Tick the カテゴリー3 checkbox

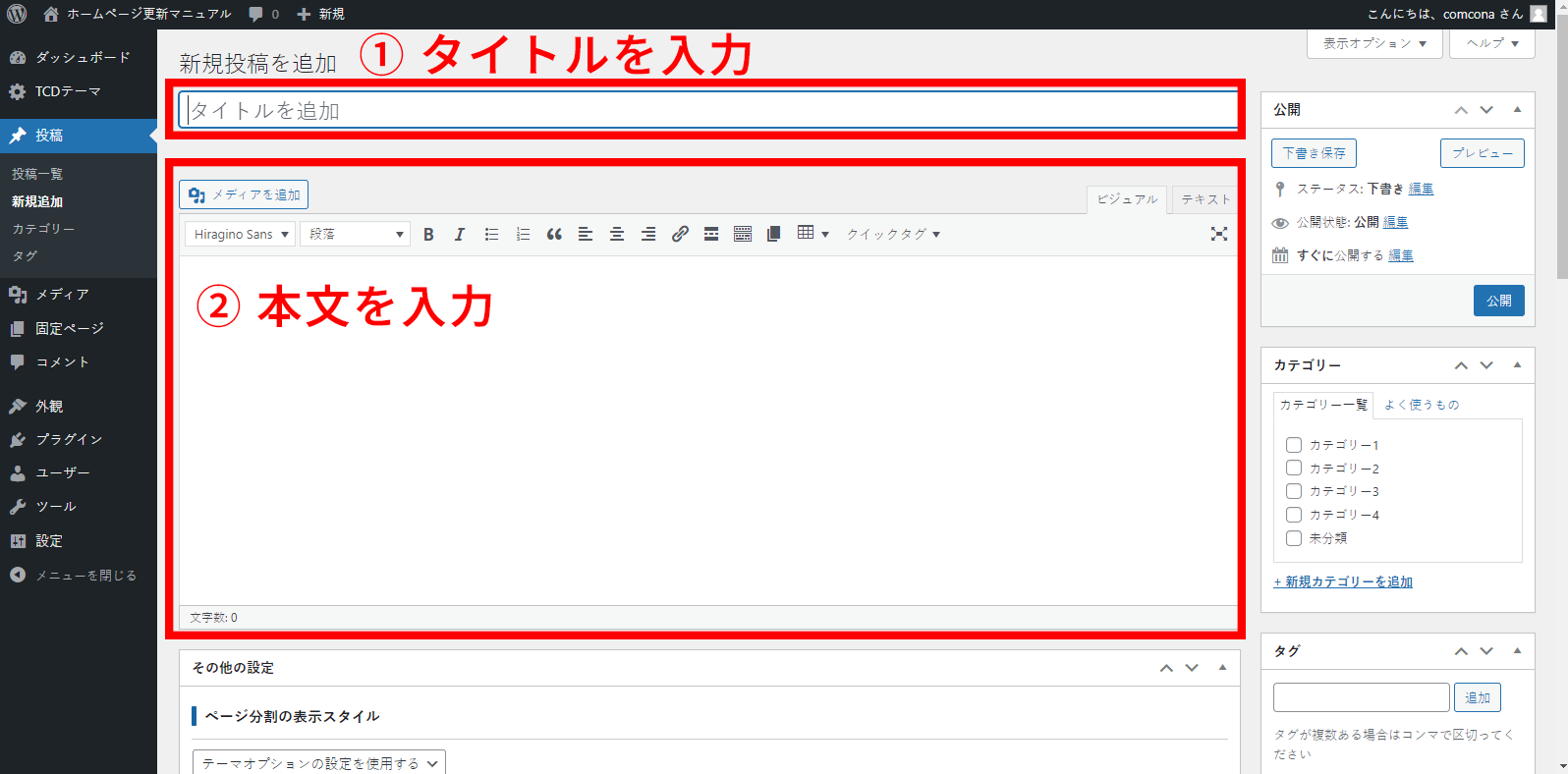pyautogui.click(x=1294, y=491)
